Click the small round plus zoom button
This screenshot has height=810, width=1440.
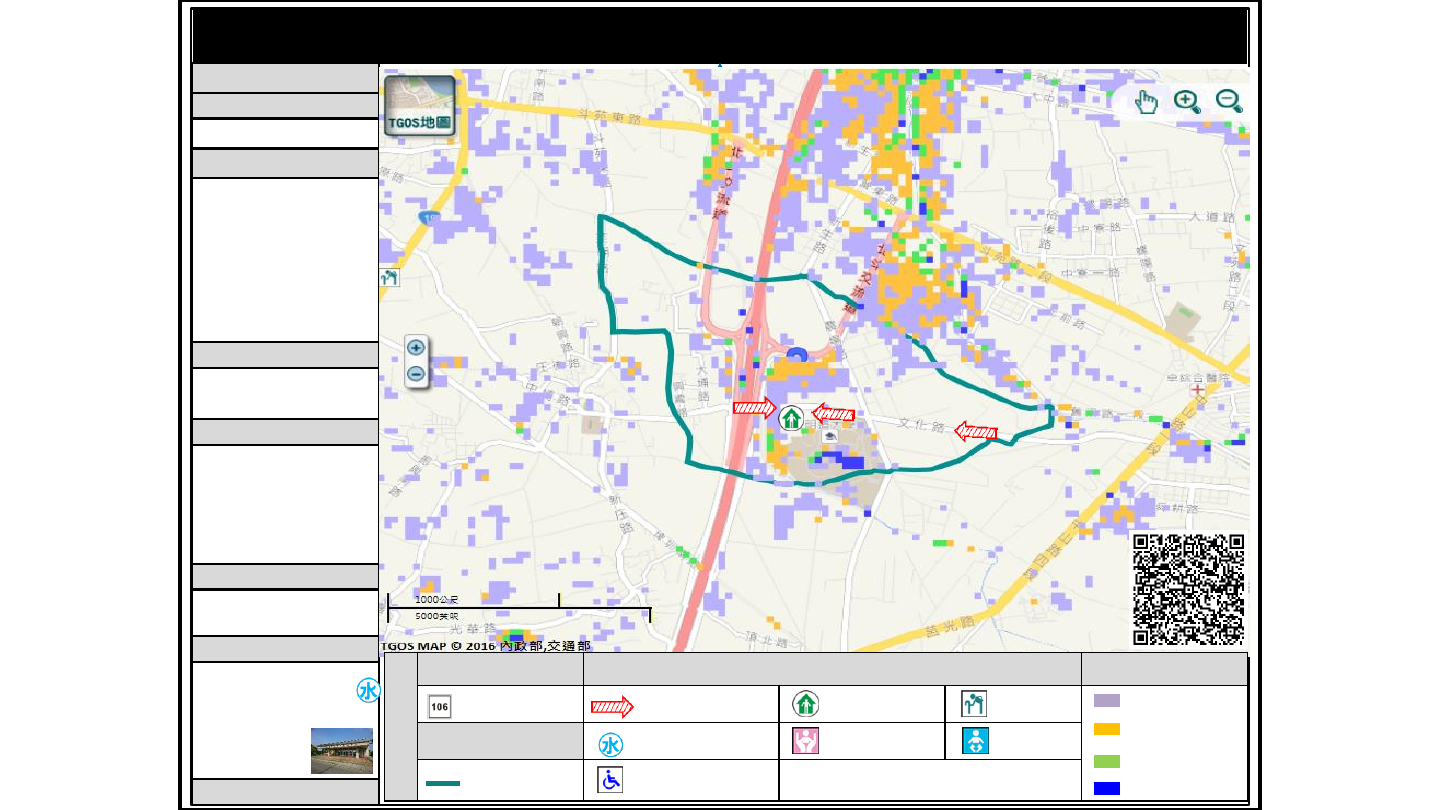[x=416, y=348]
